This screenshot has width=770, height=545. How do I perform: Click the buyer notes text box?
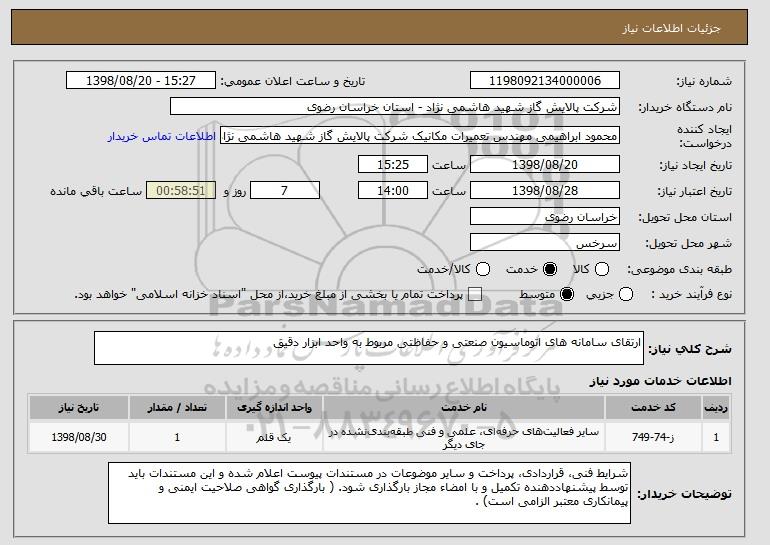click(369, 493)
